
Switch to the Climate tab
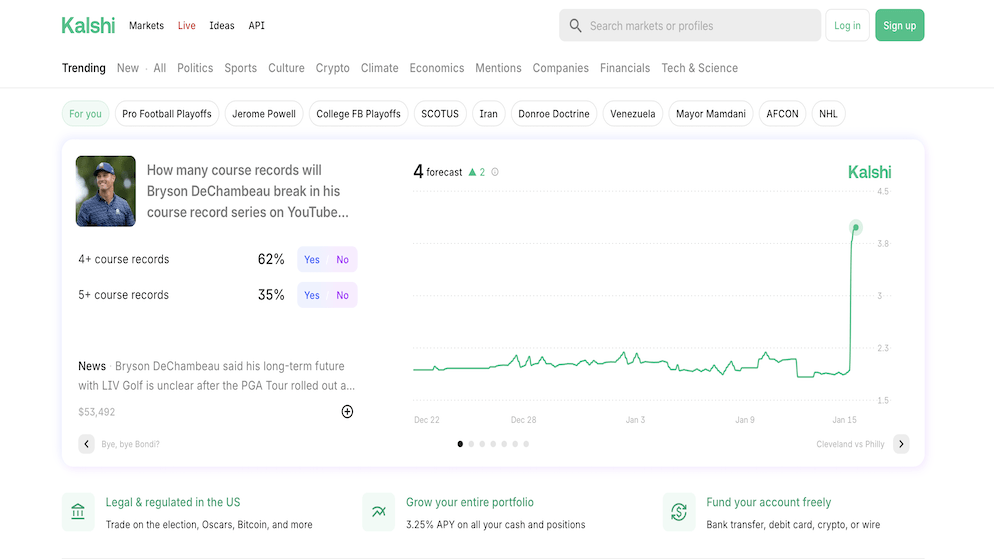pos(380,68)
